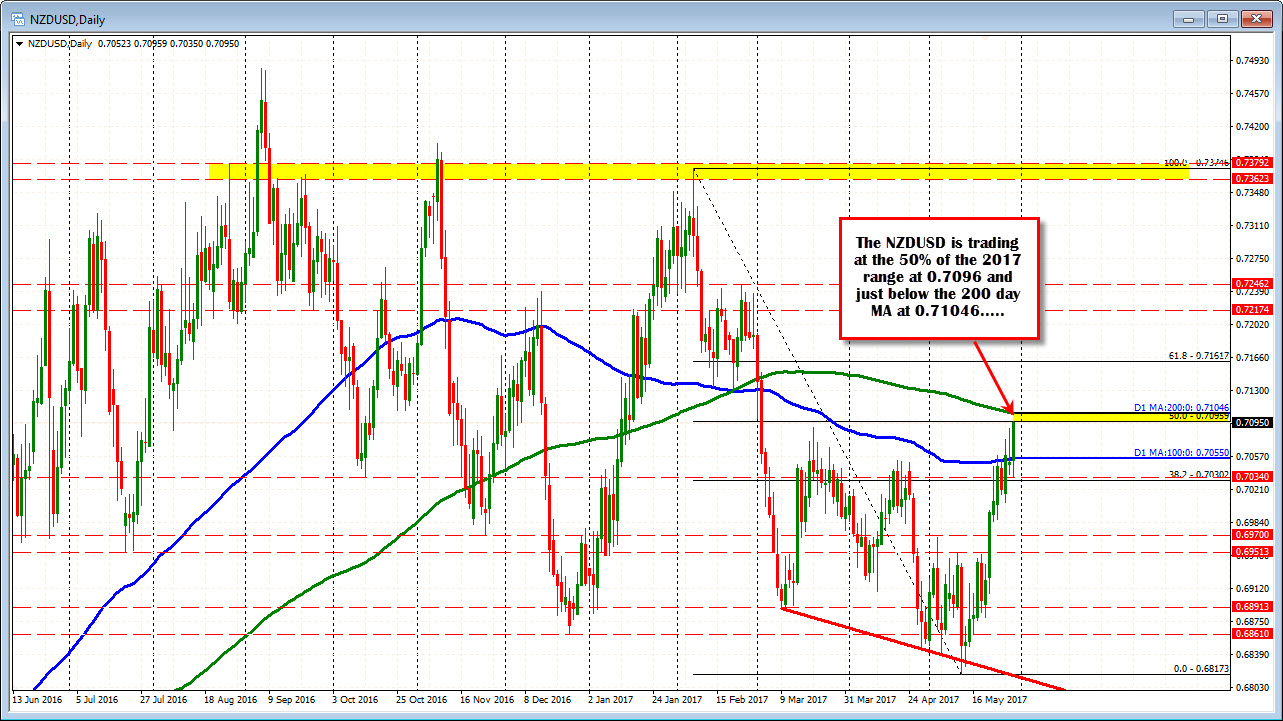Click the chart window icon in title bar
Viewport: 1283px width, 721px height.
pos(19,18)
